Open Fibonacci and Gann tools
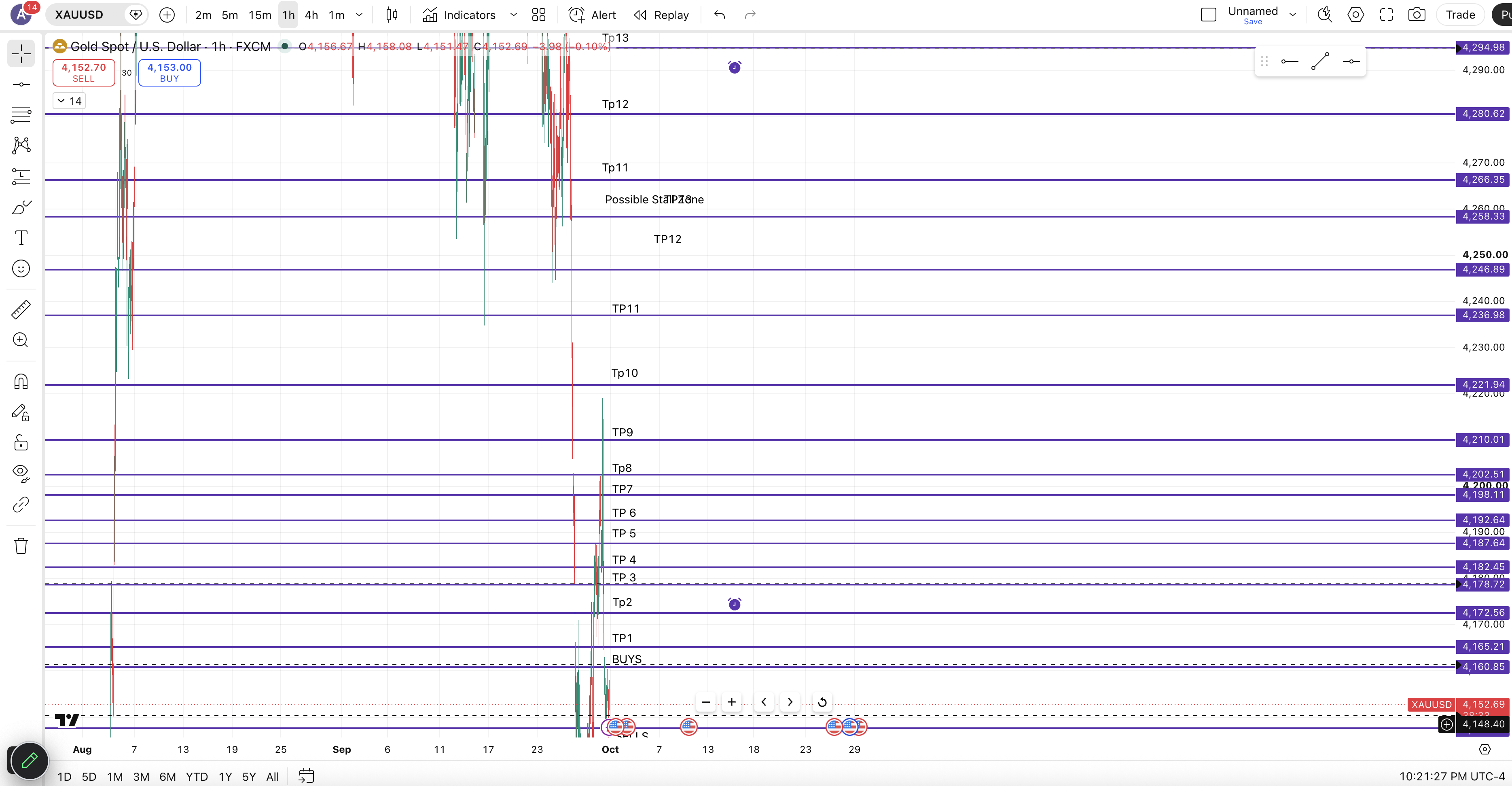Viewport: 1512px width, 786px height. click(21, 115)
